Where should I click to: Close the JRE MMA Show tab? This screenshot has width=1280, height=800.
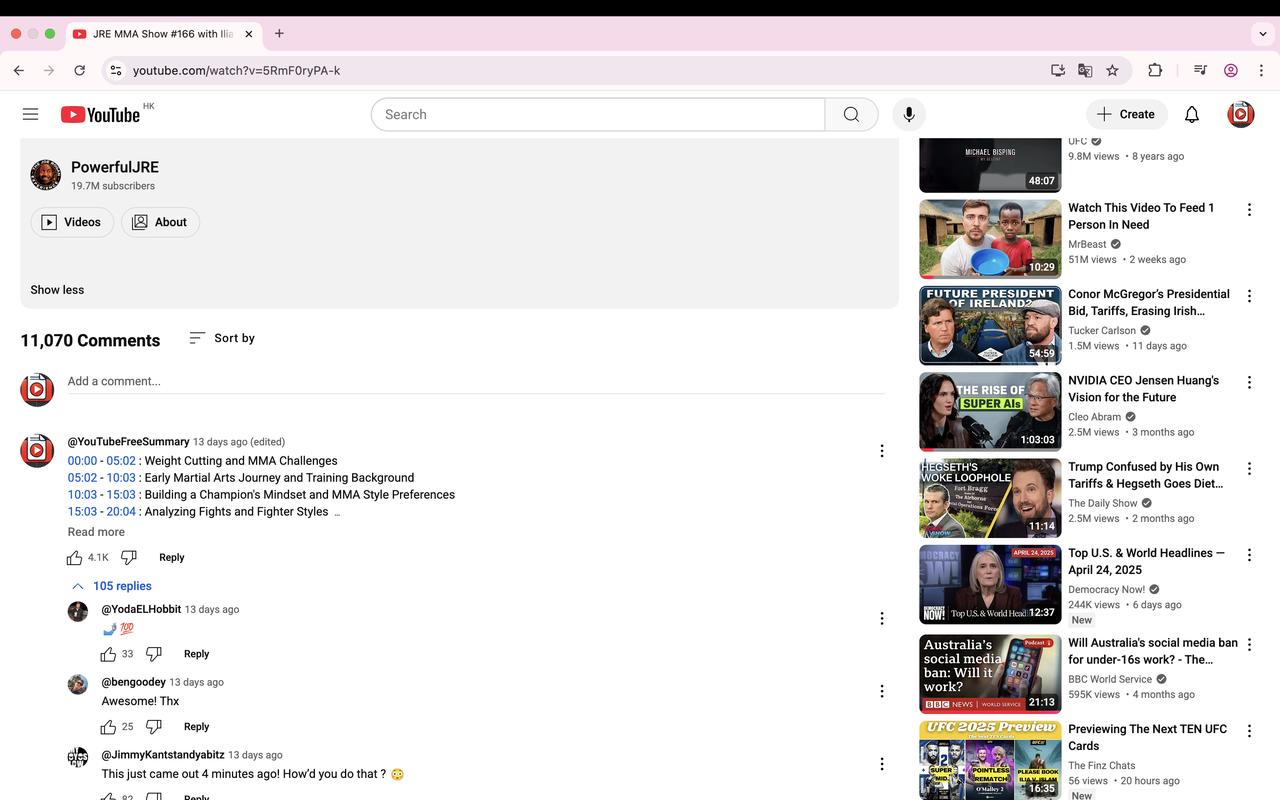pyautogui.click(x=249, y=34)
